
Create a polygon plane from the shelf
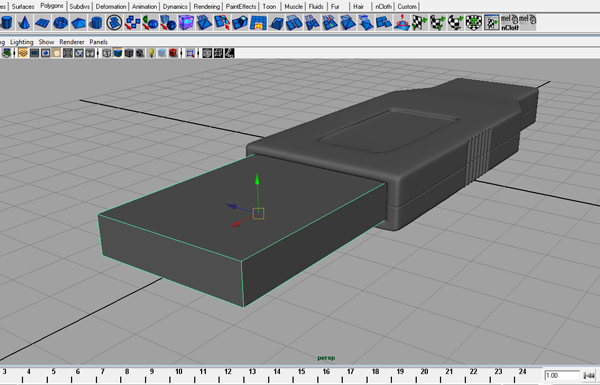tap(42, 22)
